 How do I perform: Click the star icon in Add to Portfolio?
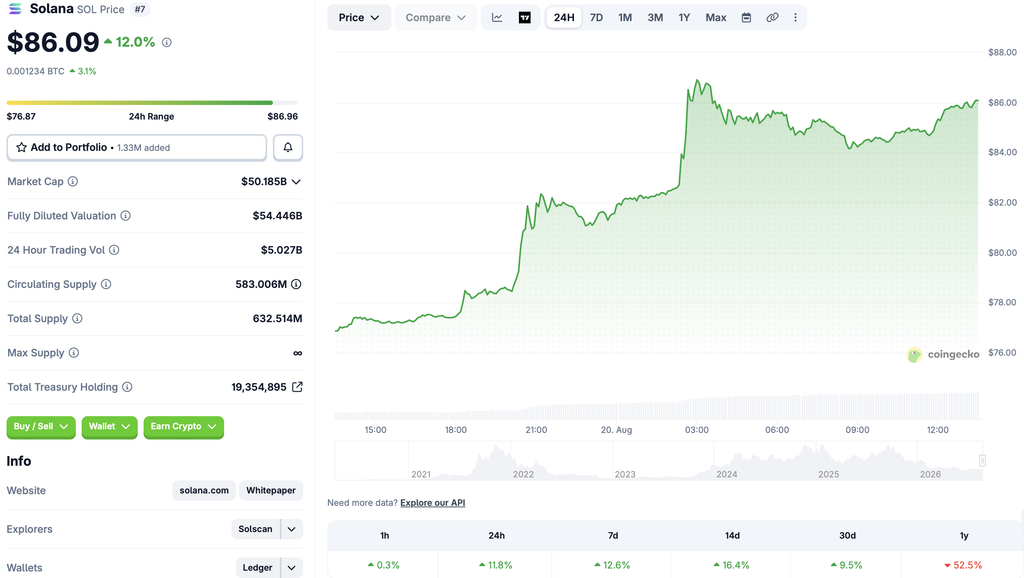[22, 148]
